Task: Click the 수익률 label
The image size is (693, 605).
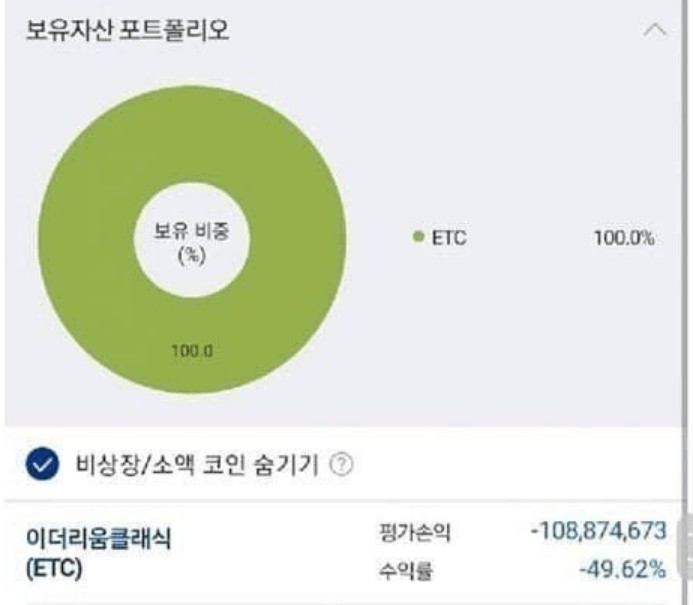Action: click(x=405, y=571)
